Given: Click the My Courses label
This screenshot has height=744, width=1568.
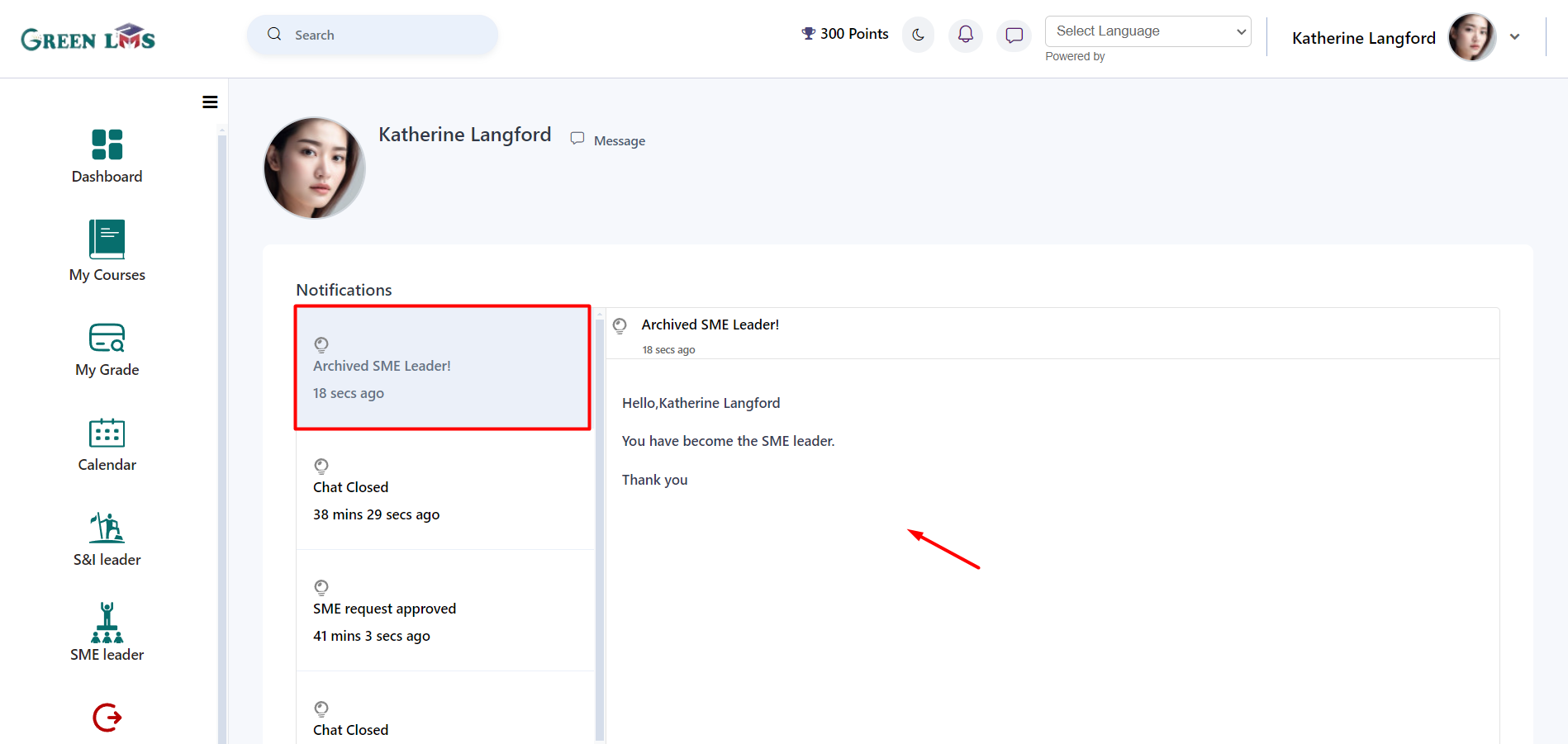Looking at the screenshot, I should (107, 275).
